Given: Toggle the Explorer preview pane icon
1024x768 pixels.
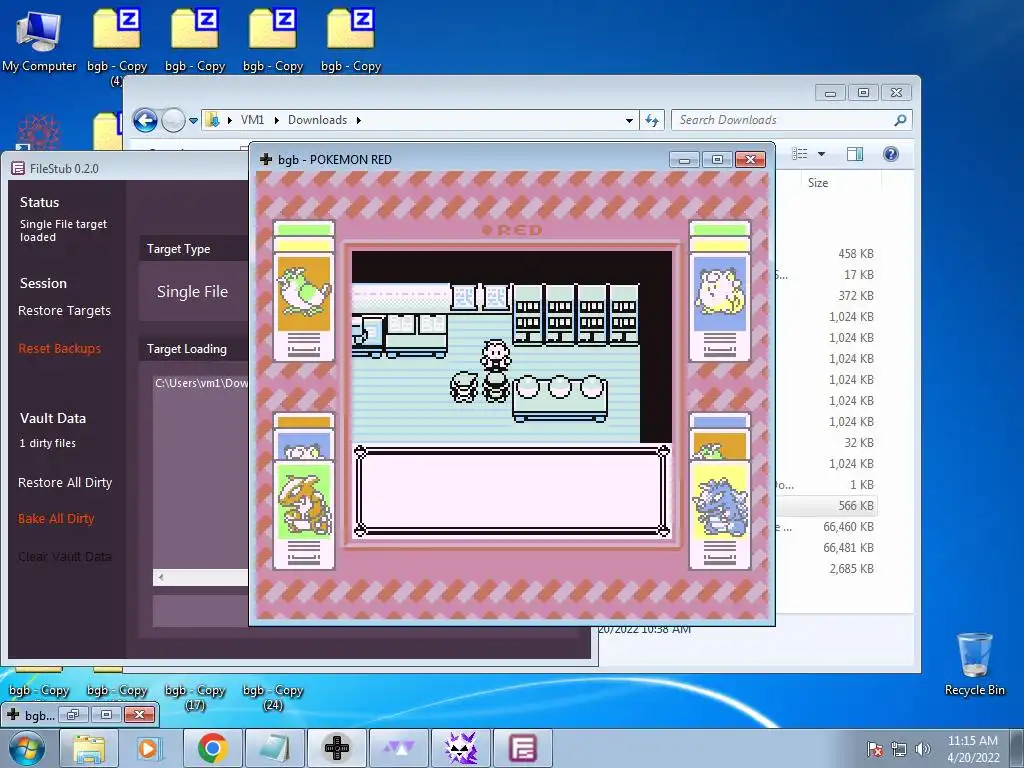Looking at the screenshot, I should coord(855,154).
